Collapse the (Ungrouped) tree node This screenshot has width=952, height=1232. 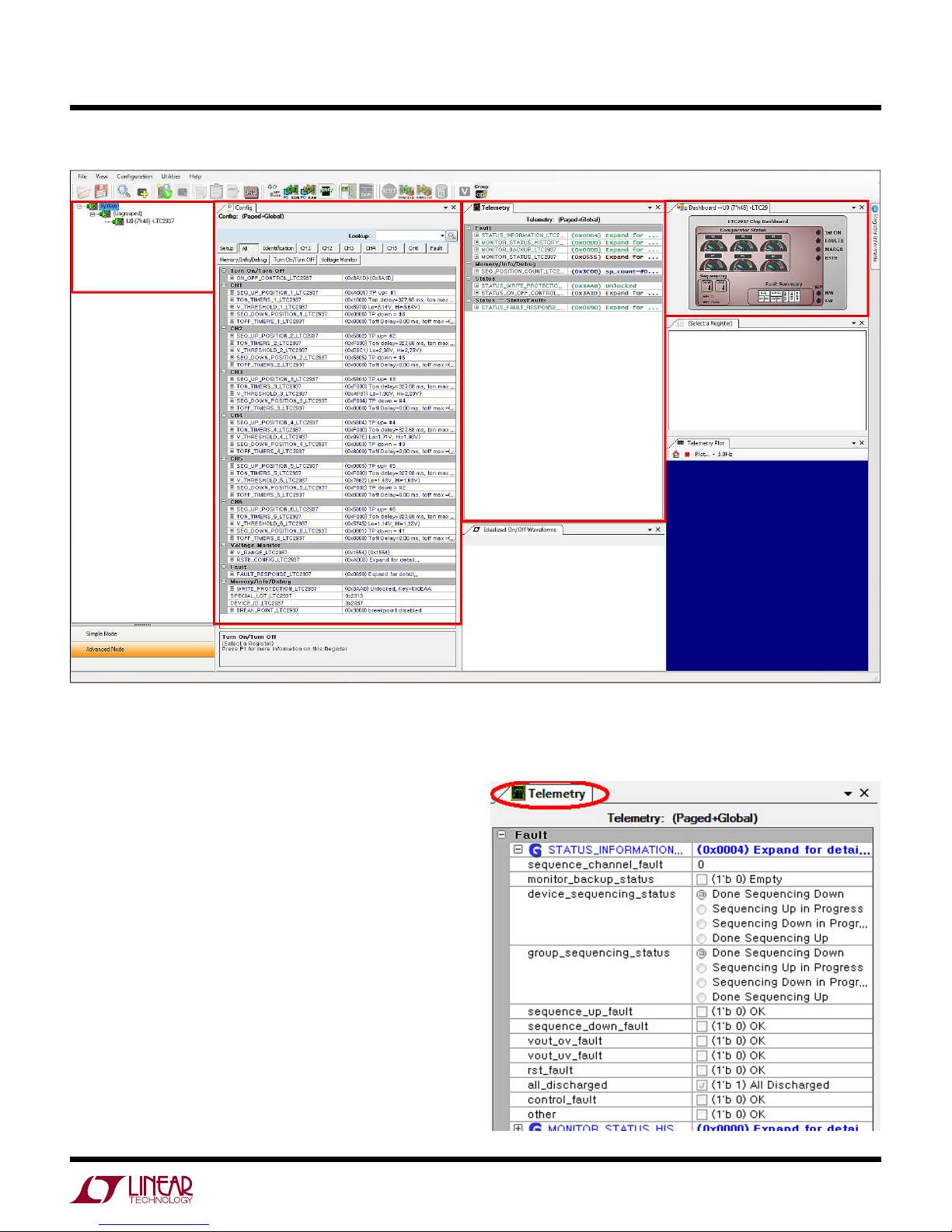92,214
